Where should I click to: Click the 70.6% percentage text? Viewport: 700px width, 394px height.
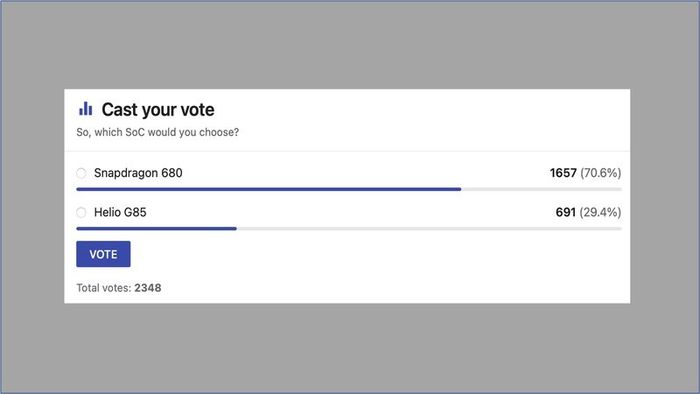[x=601, y=173]
